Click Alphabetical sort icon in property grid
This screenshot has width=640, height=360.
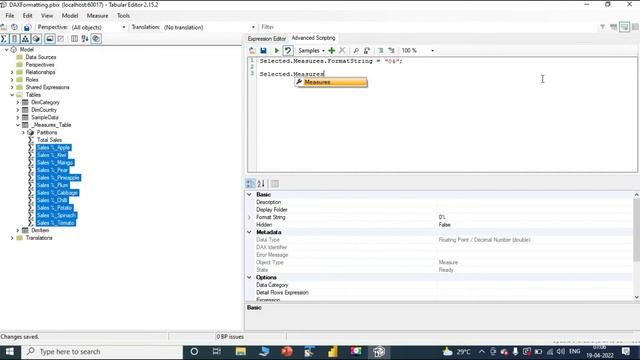click(261, 184)
